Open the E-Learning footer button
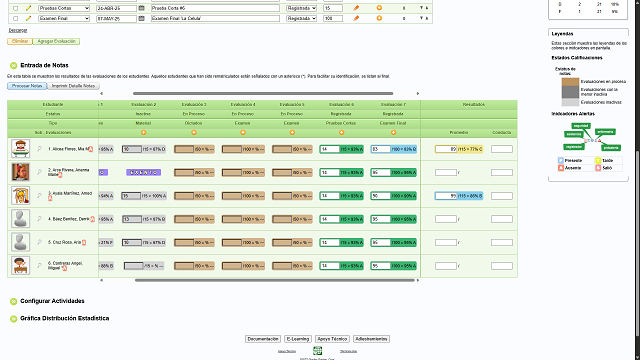640x360 pixels. (298, 339)
